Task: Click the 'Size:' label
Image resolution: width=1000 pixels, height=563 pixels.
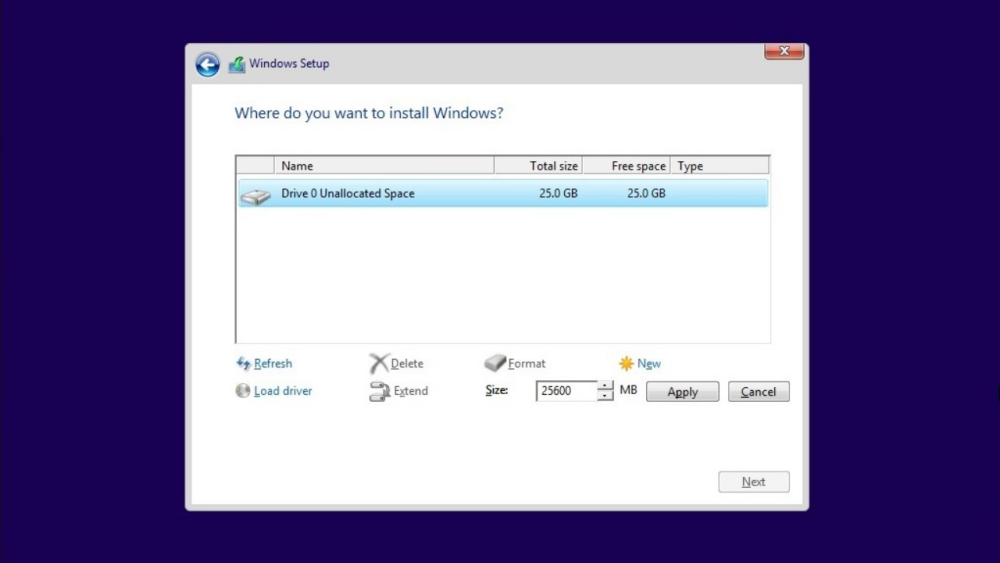Action: coord(496,390)
